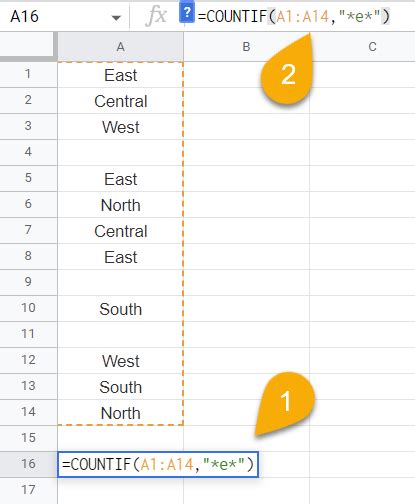The height and width of the screenshot is (504, 415).
Task: Click the orange callout marker 1
Action: [286, 401]
